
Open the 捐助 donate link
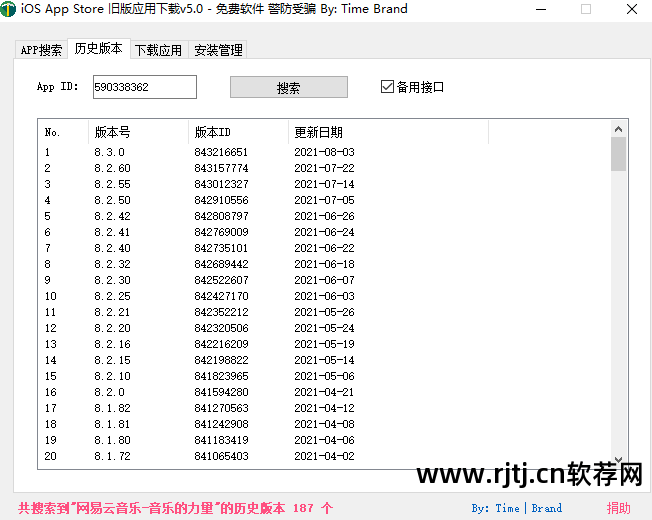(x=618, y=508)
